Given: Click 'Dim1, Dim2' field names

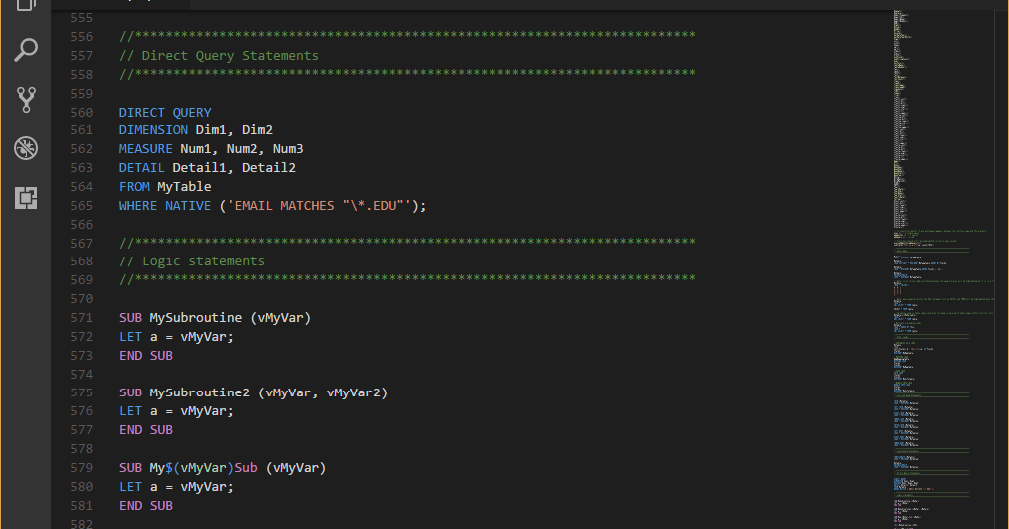Looking at the screenshot, I should click(x=234, y=130).
